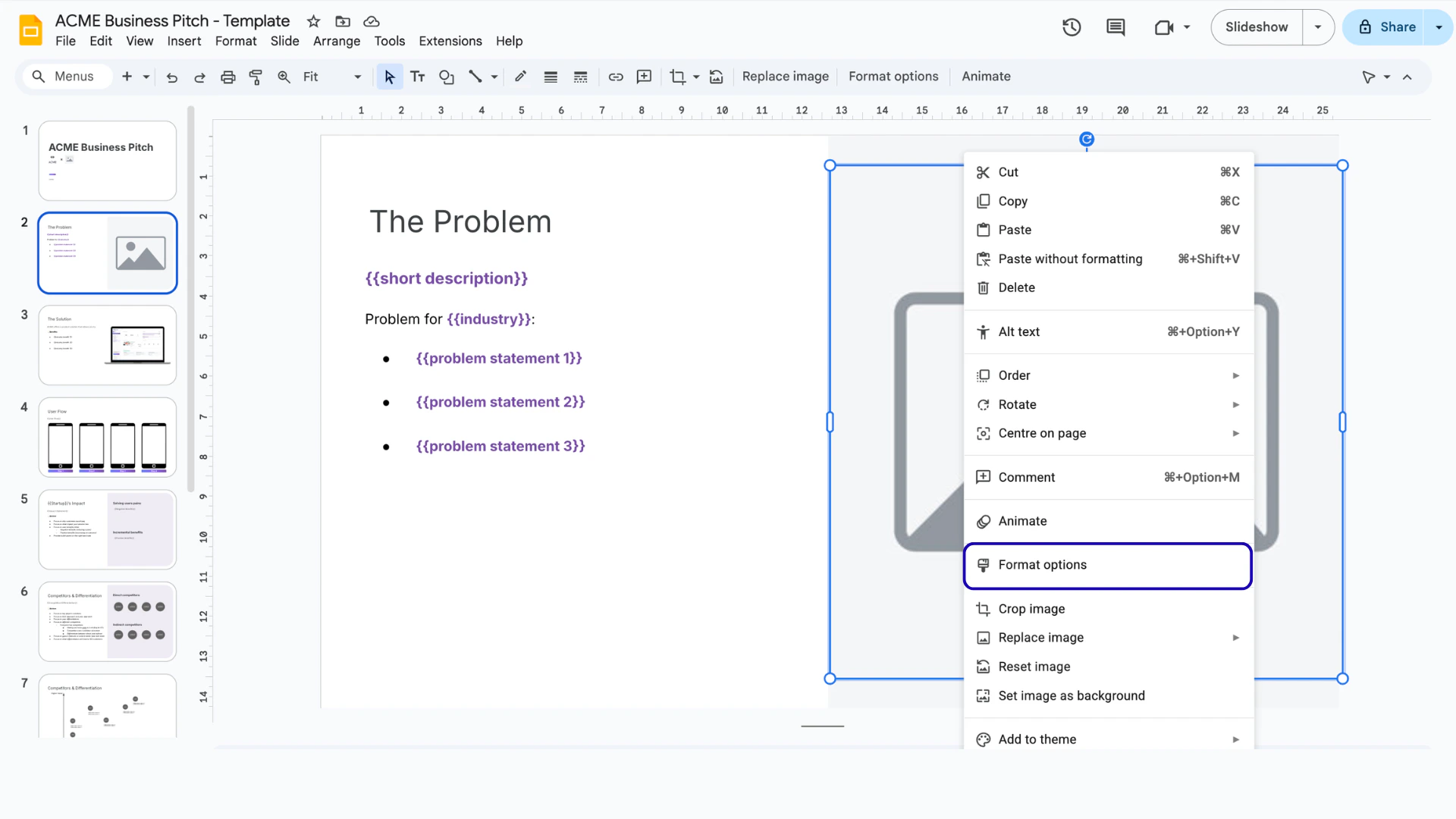Click the Zoom toolbar icon
The height and width of the screenshot is (819, 1456).
point(284,77)
